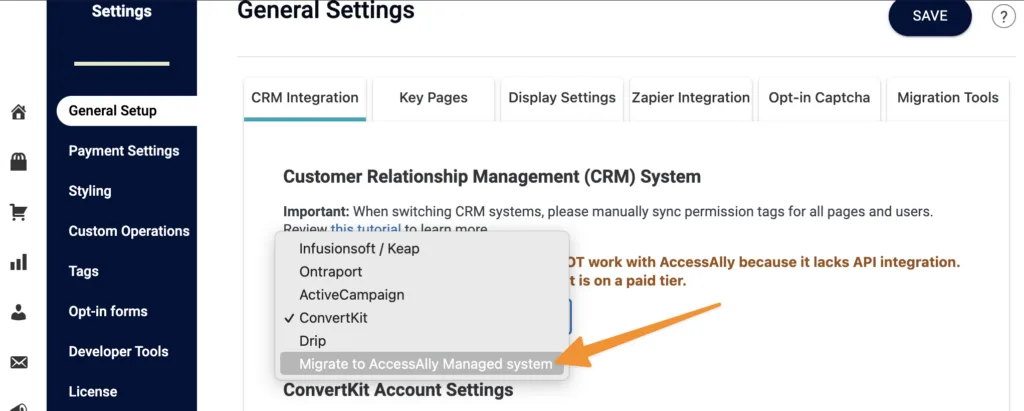Open Payment Settings in the sidebar

click(x=123, y=151)
